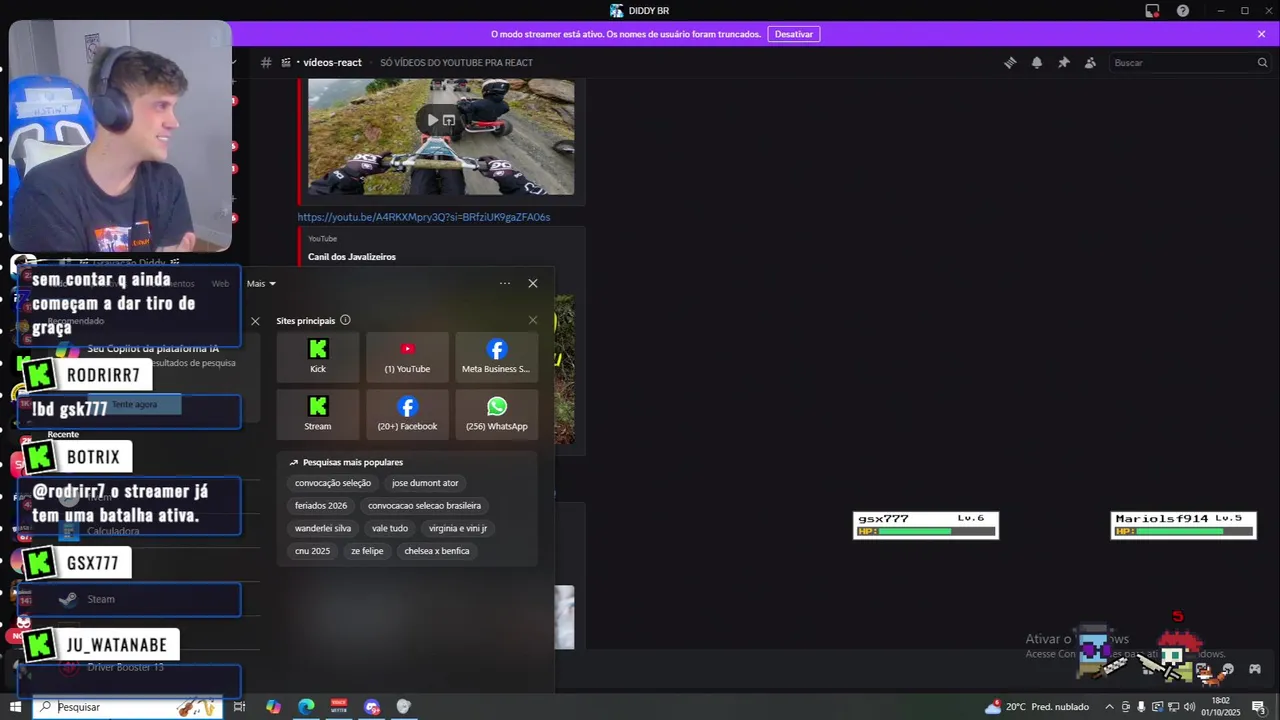Open the Windows Start button
The height and width of the screenshot is (720, 1280).
(x=15, y=707)
